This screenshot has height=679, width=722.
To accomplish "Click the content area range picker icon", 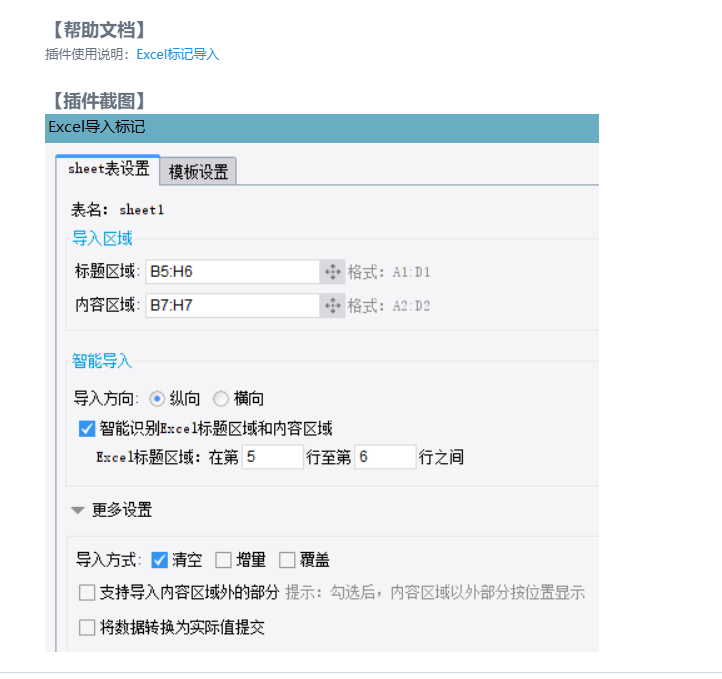I will click(x=332, y=305).
